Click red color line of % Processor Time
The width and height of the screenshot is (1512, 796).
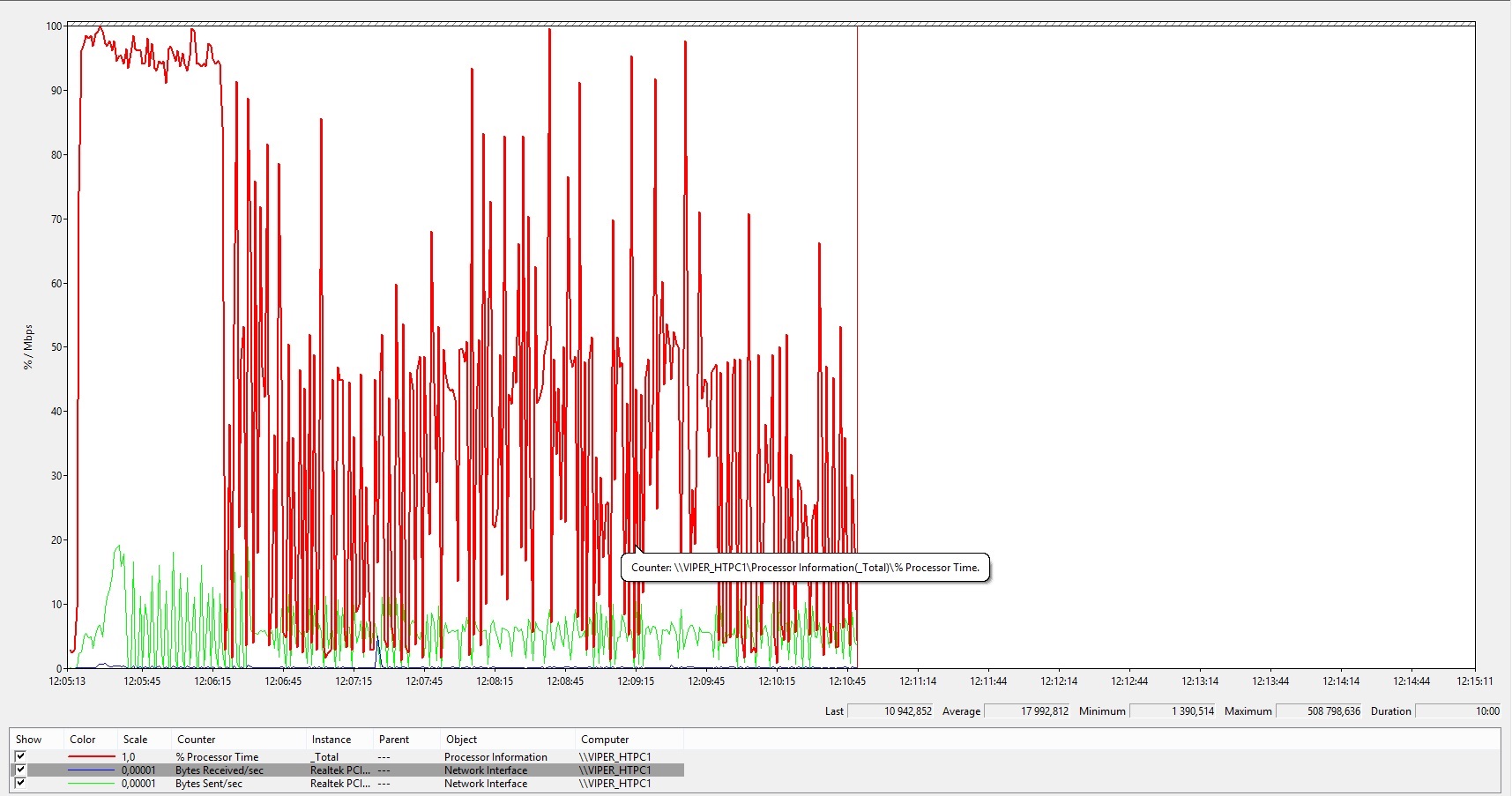92,756
